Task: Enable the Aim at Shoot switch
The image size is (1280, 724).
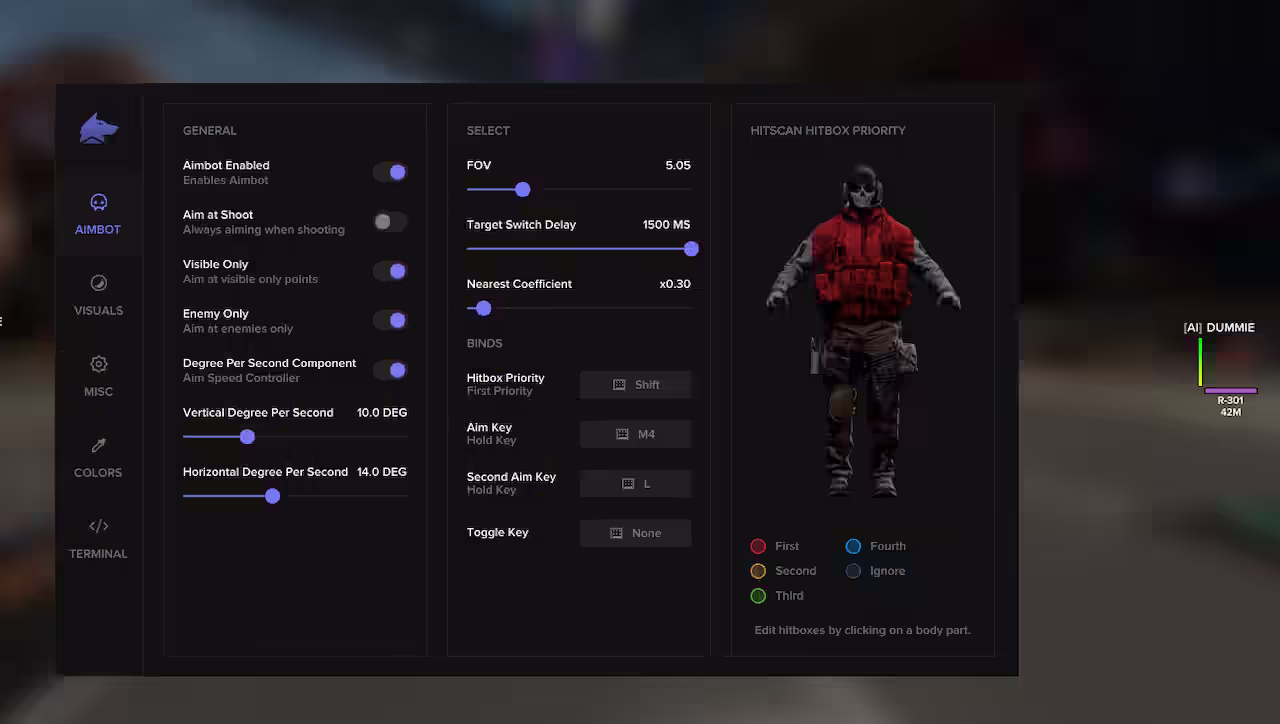Action: pyautogui.click(x=390, y=221)
